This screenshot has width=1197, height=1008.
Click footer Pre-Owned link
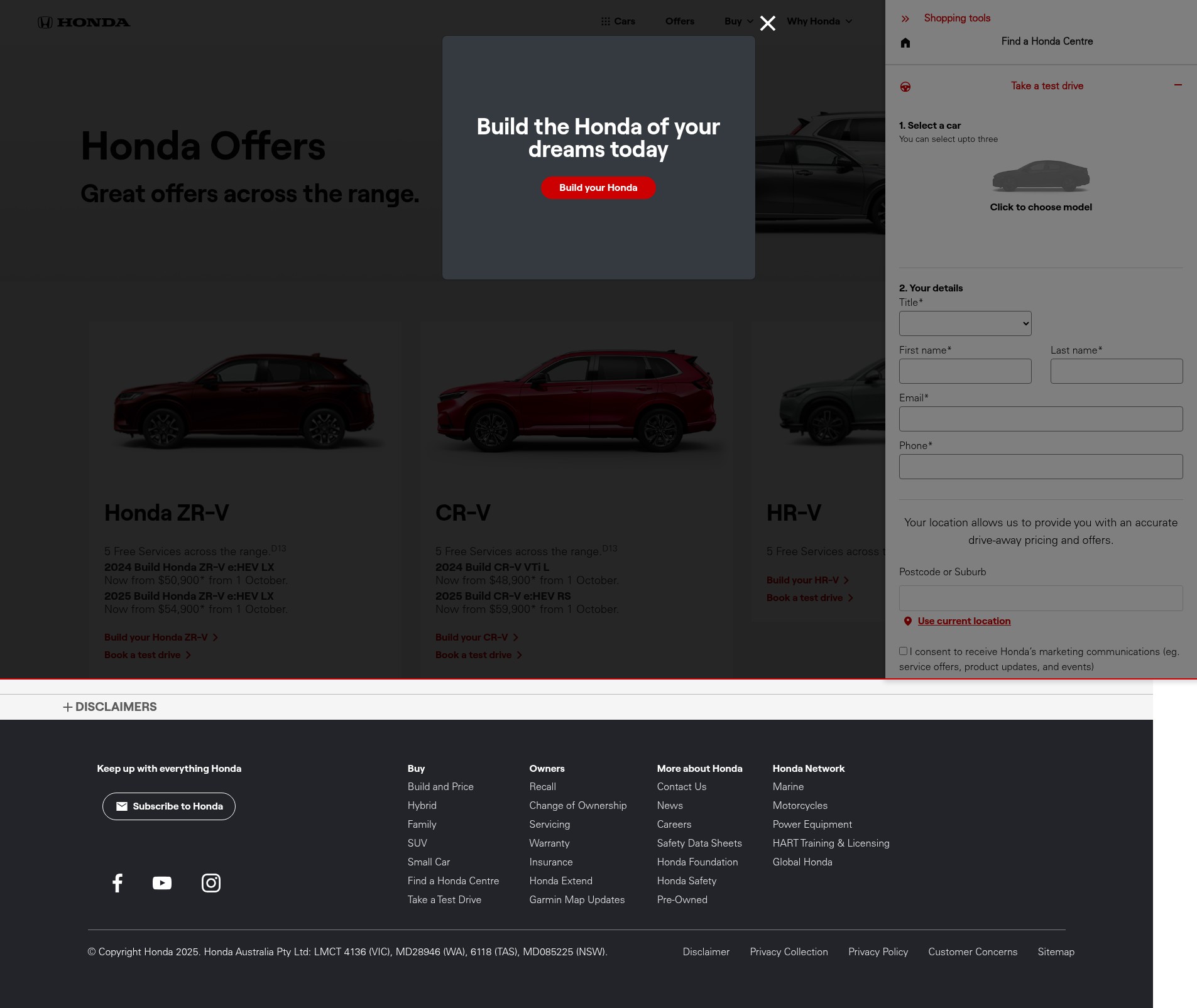682,900
